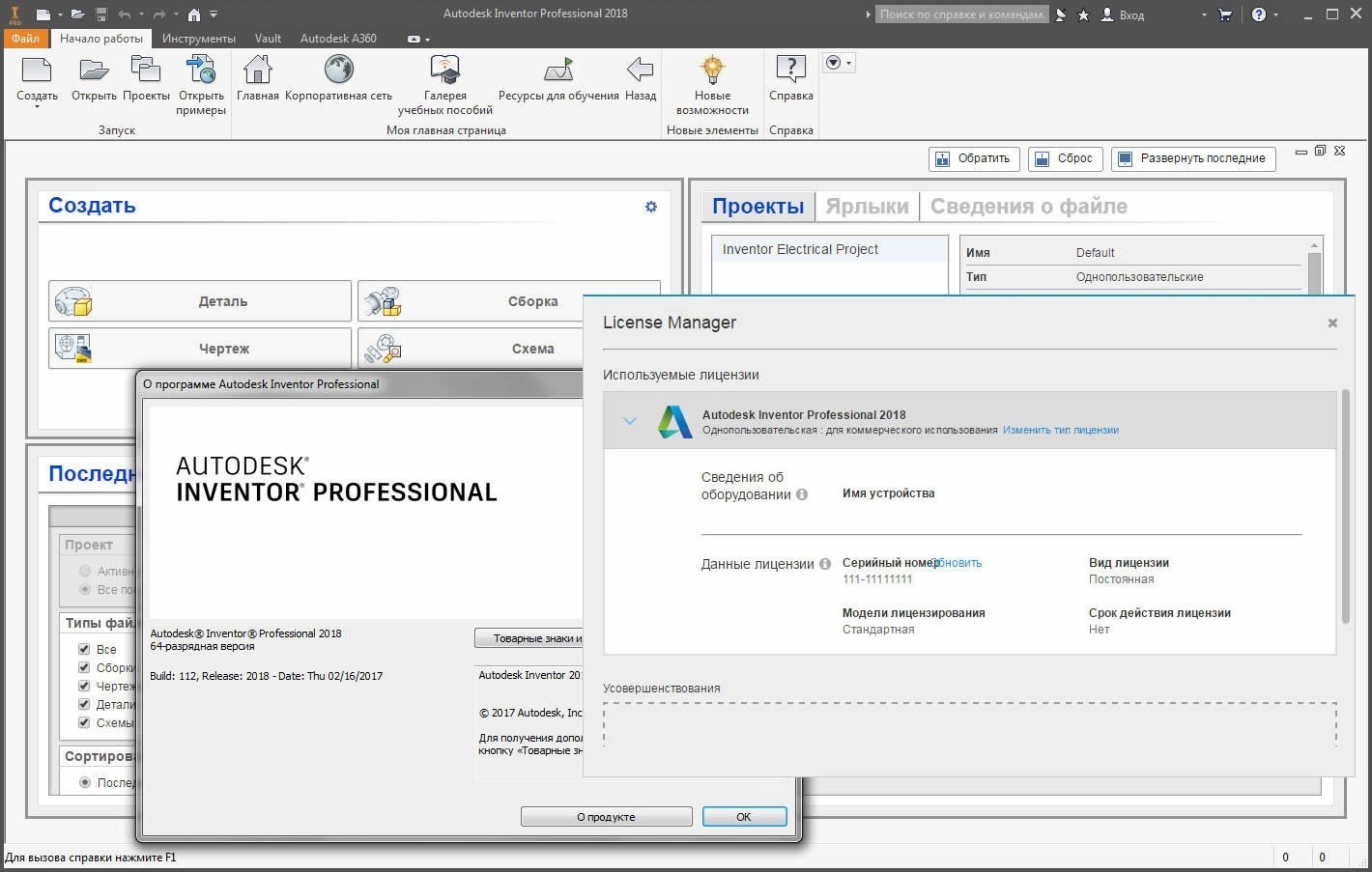Image resolution: width=1372 pixels, height=872 pixels.
Task: Open circled-arrow panel options dropdown in ribbon
Action: (x=838, y=63)
